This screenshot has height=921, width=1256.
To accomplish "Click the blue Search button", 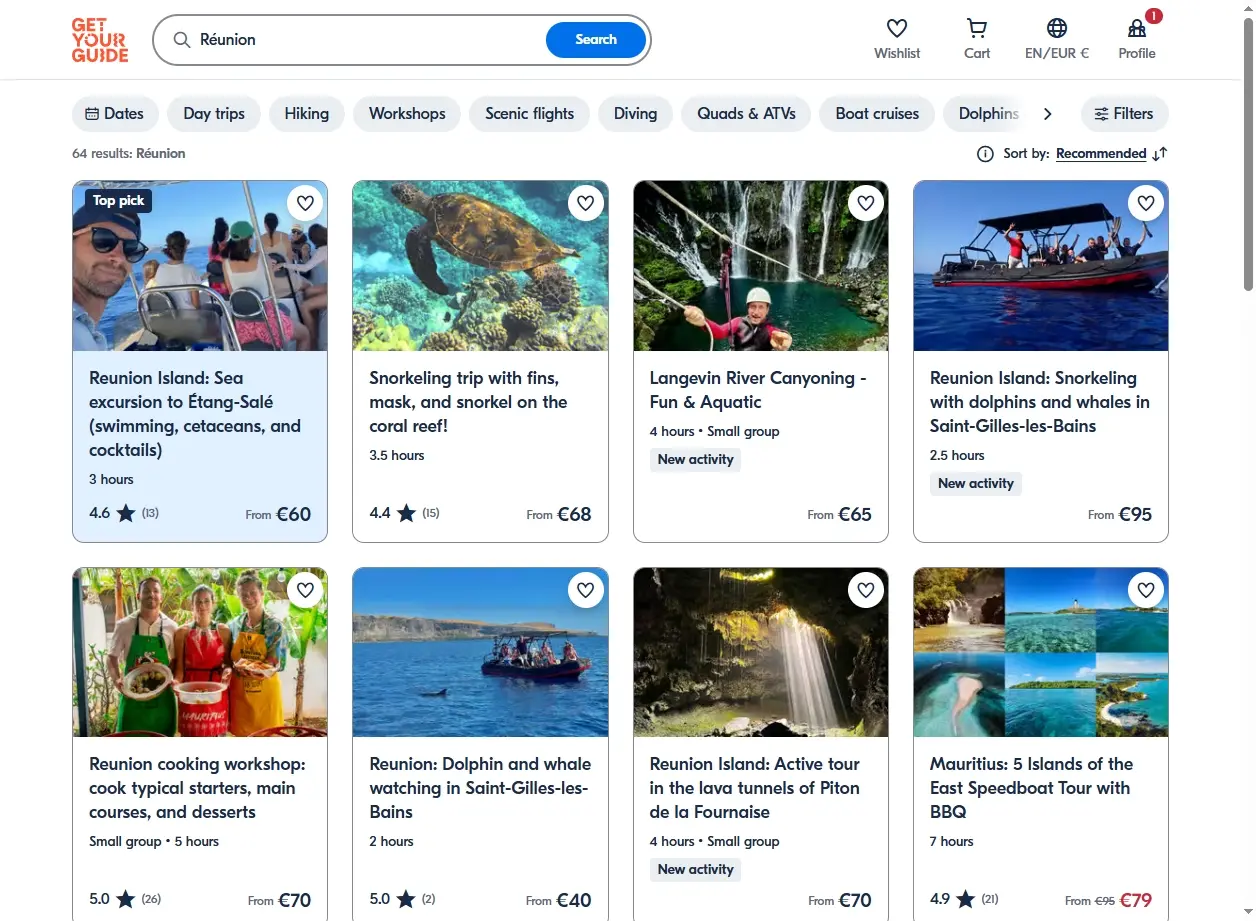I will [x=596, y=40].
